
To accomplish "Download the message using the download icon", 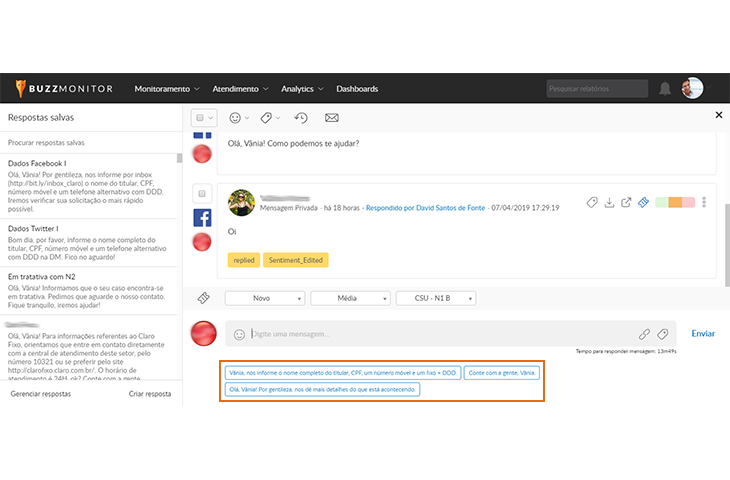I will point(609,202).
